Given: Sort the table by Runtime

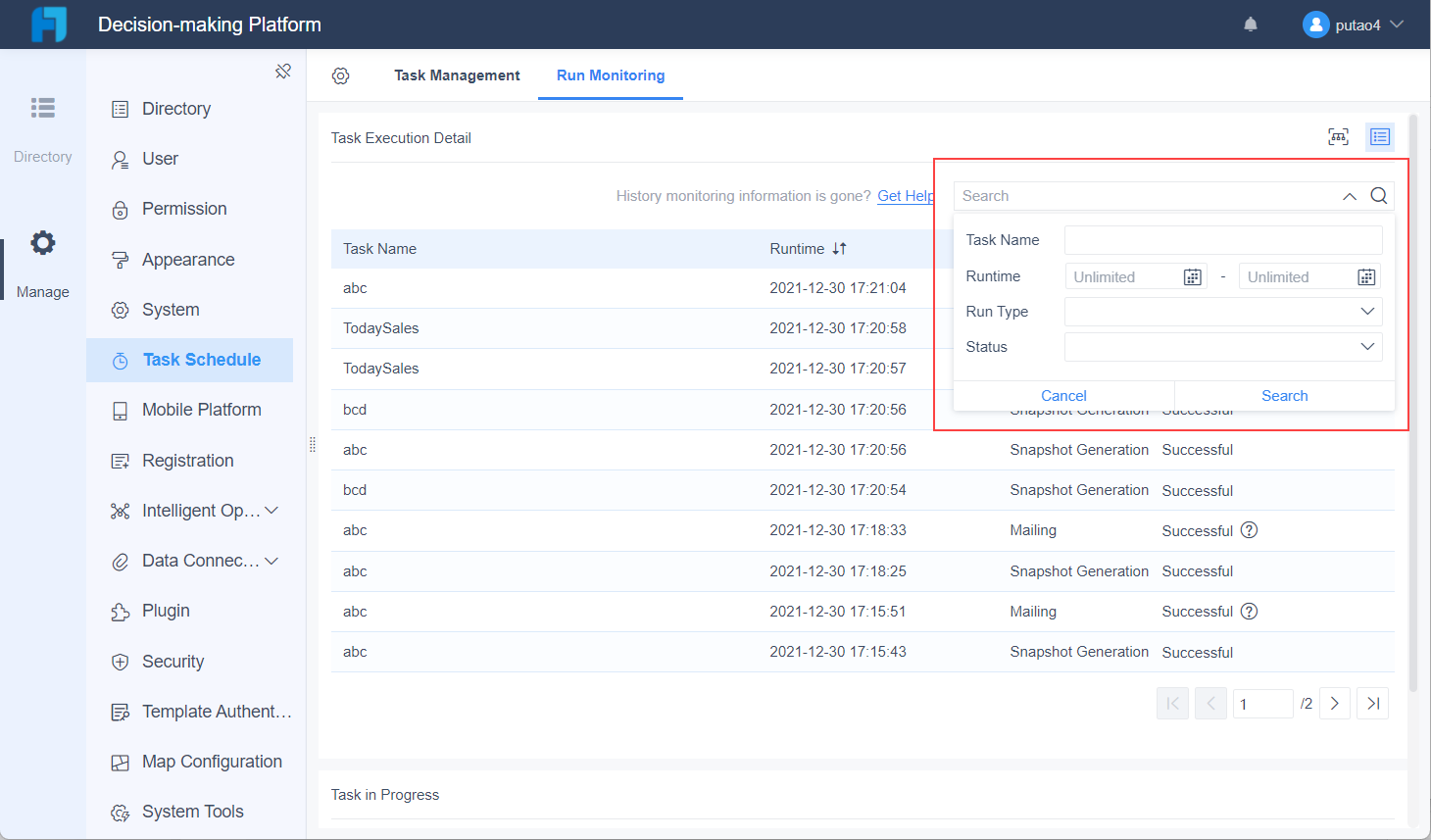Looking at the screenshot, I should click(840, 248).
